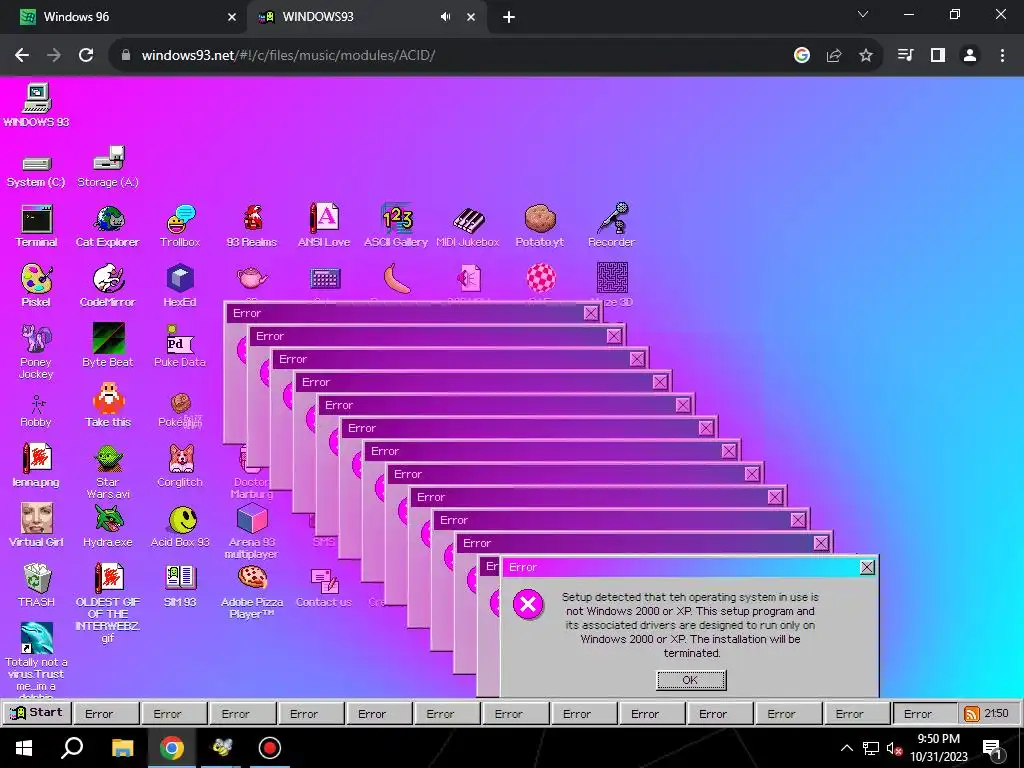Viewport: 1024px width, 768px height.
Task: Go back in browser history
Action: (x=22, y=56)
